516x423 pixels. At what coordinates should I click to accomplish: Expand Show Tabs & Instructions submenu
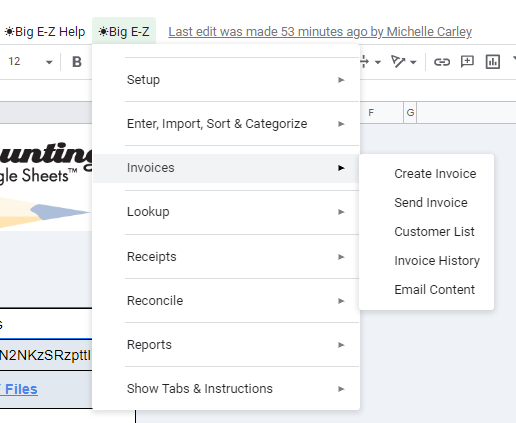pos(226,389)
